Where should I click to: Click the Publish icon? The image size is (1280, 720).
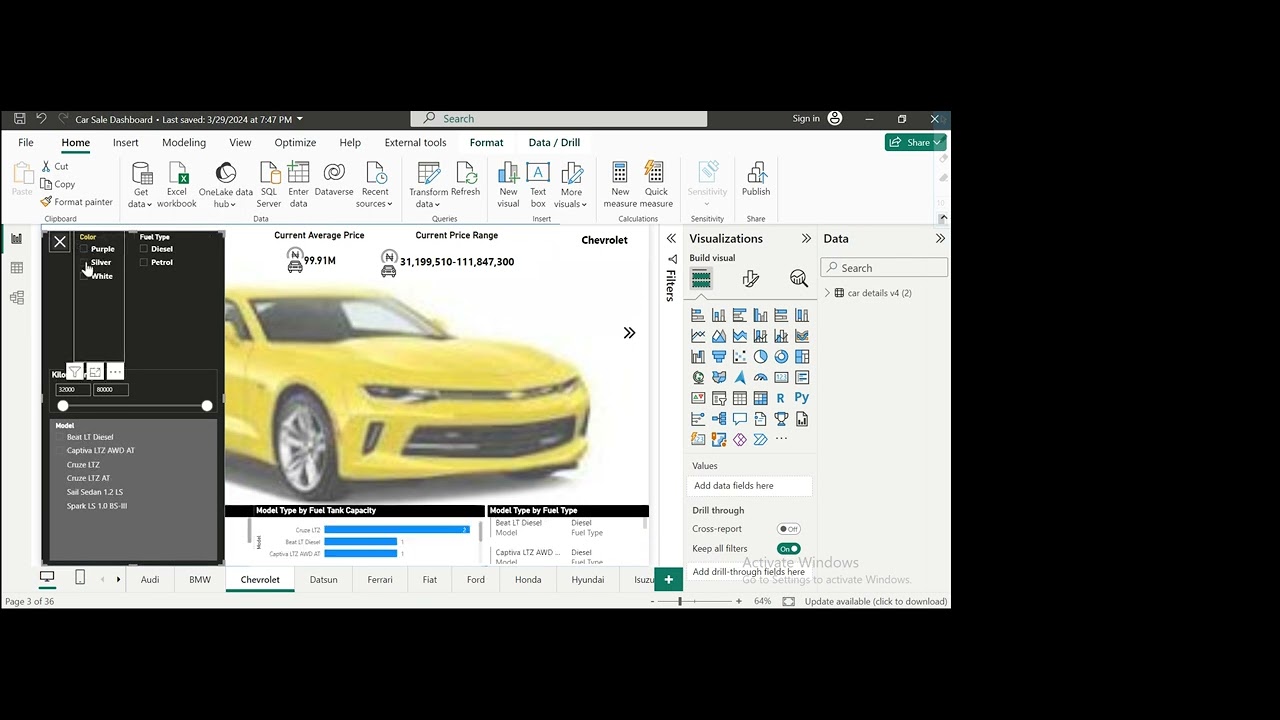click(x=756, y=174)
